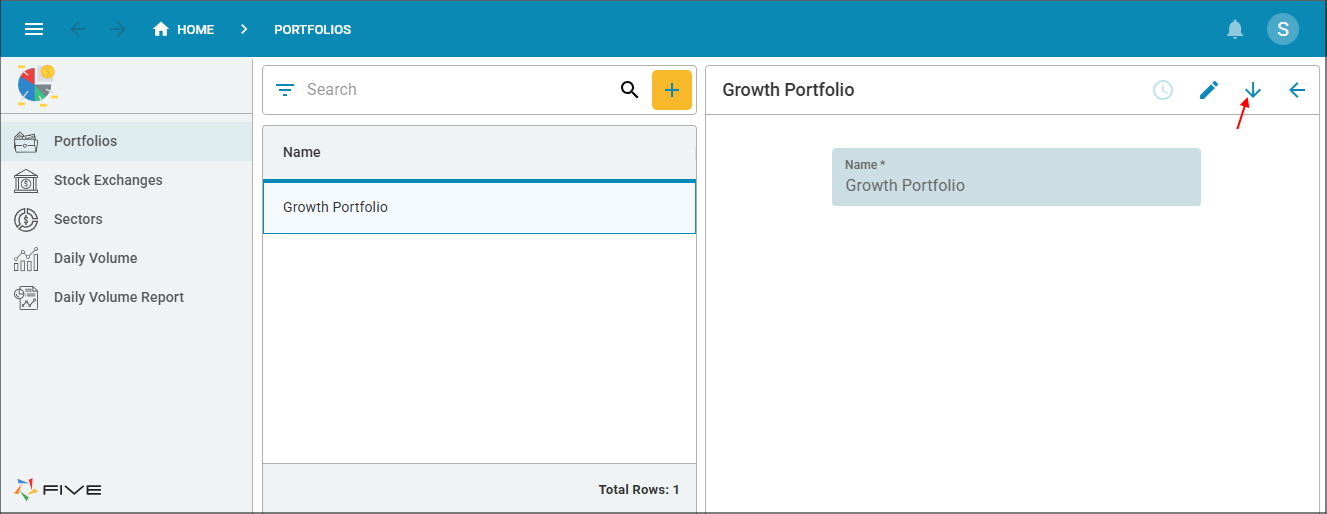Image resolution: width=1327 pixels, height=514 pixels.
Task: Click the notifications bell icon
Action: [1235, 29]
